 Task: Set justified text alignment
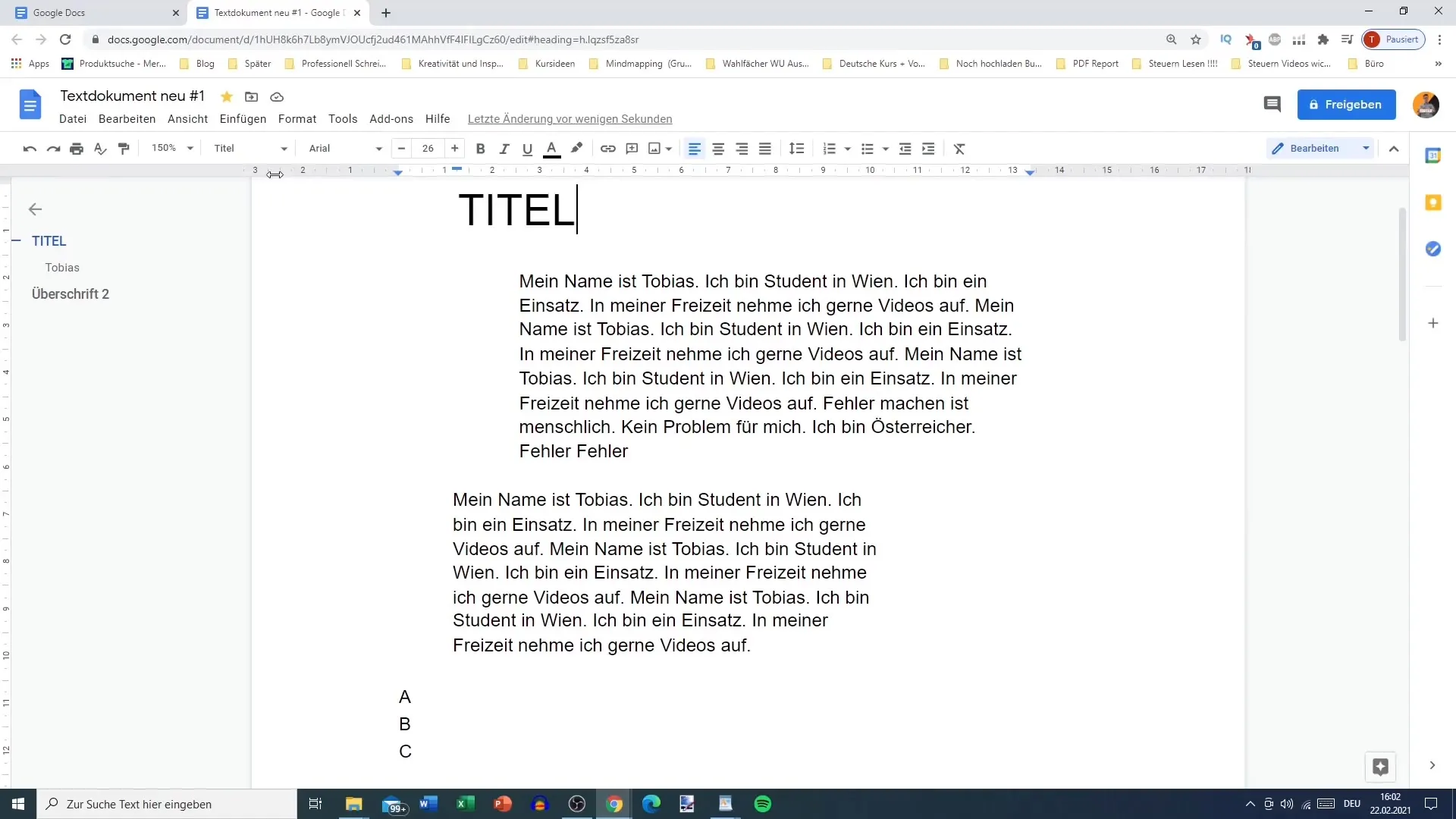click(x=765, y=149)
